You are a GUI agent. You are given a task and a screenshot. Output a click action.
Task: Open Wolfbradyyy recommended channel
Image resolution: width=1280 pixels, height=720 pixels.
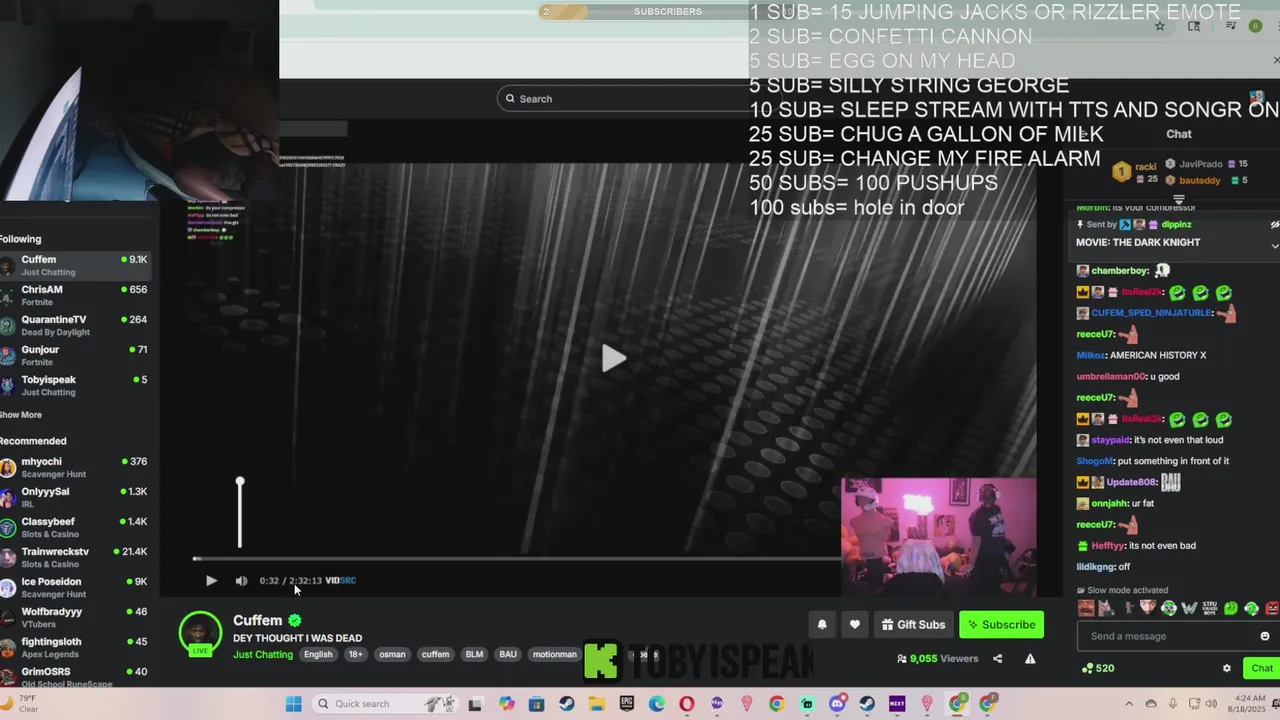click(76, 617)
